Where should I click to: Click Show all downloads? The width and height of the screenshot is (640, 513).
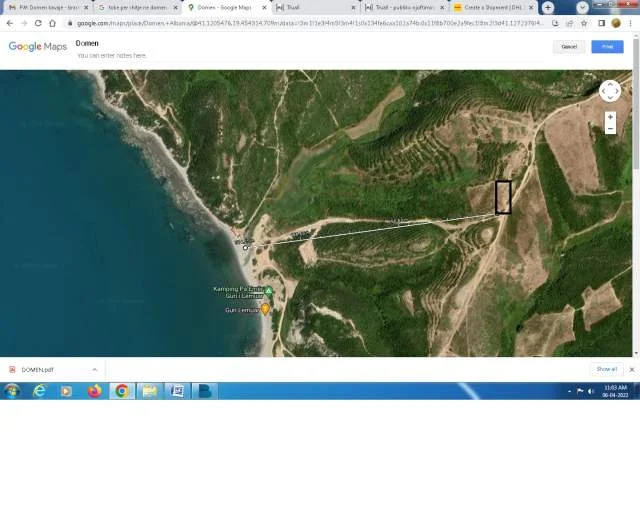tap(606, 369)
